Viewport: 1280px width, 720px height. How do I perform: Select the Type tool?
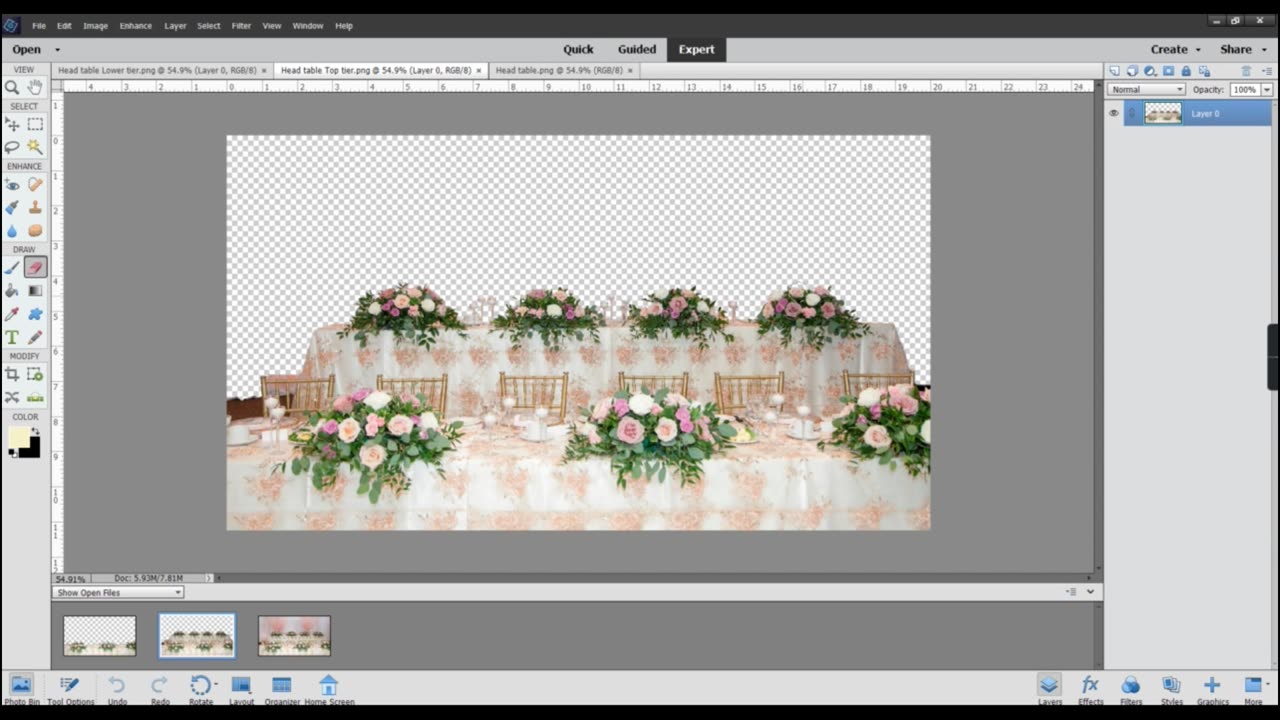12,337
